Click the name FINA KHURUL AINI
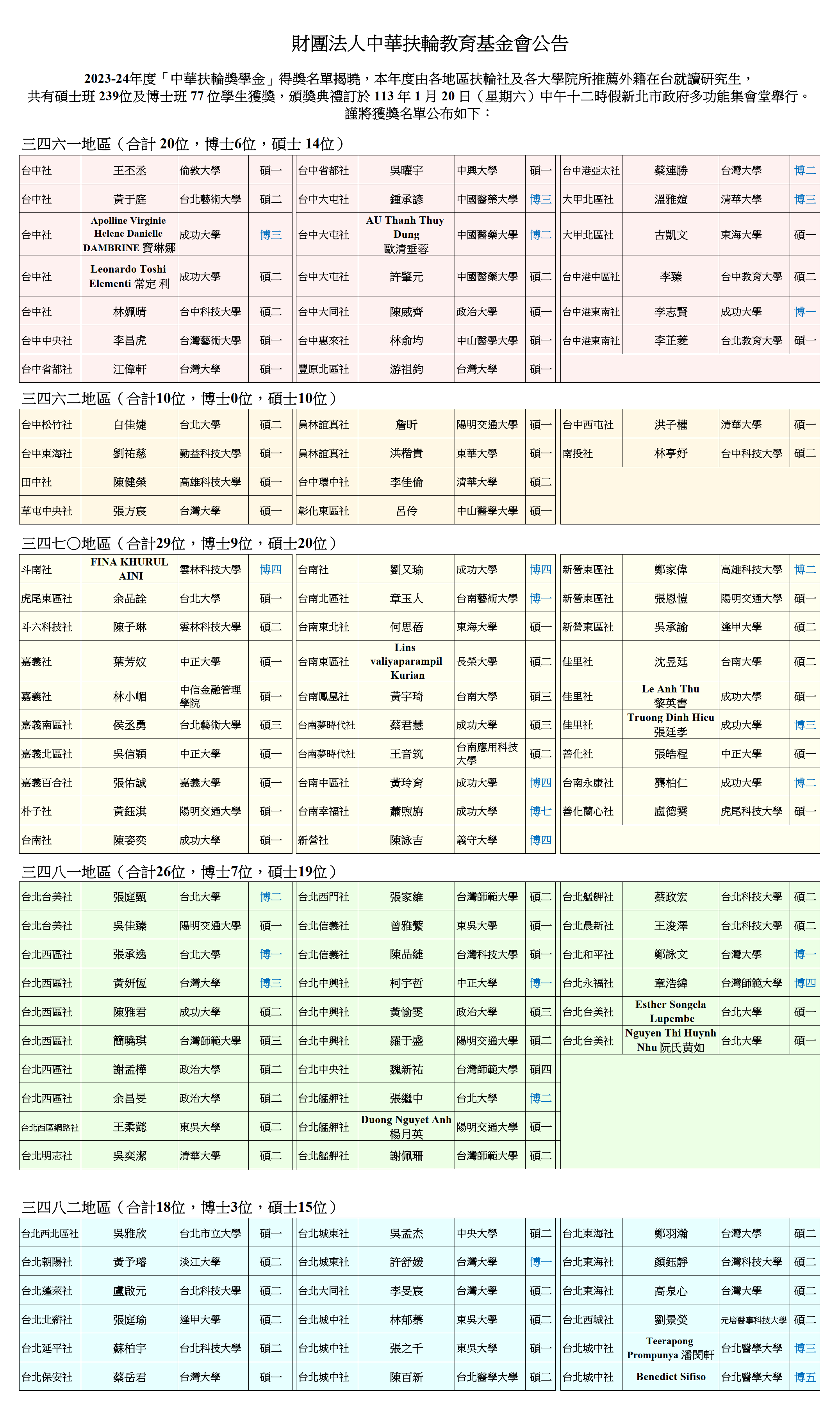The width and height of the screenshot is (840, 1411). pyautogui.click(x=129, y=569)
